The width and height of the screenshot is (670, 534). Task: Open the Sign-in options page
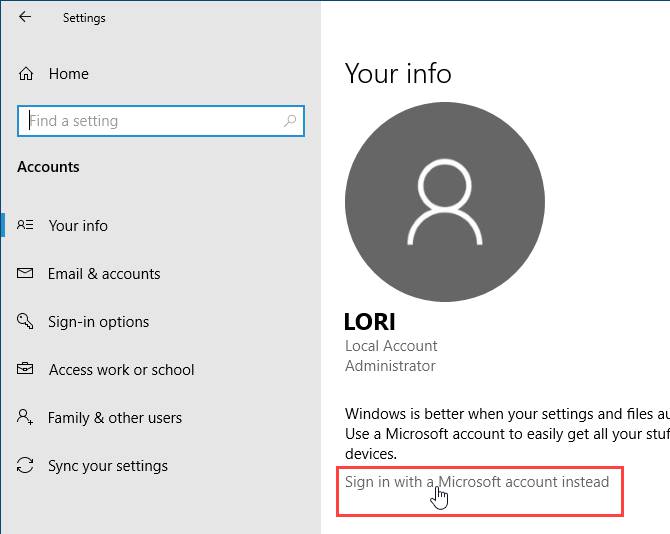click(98, 322)
